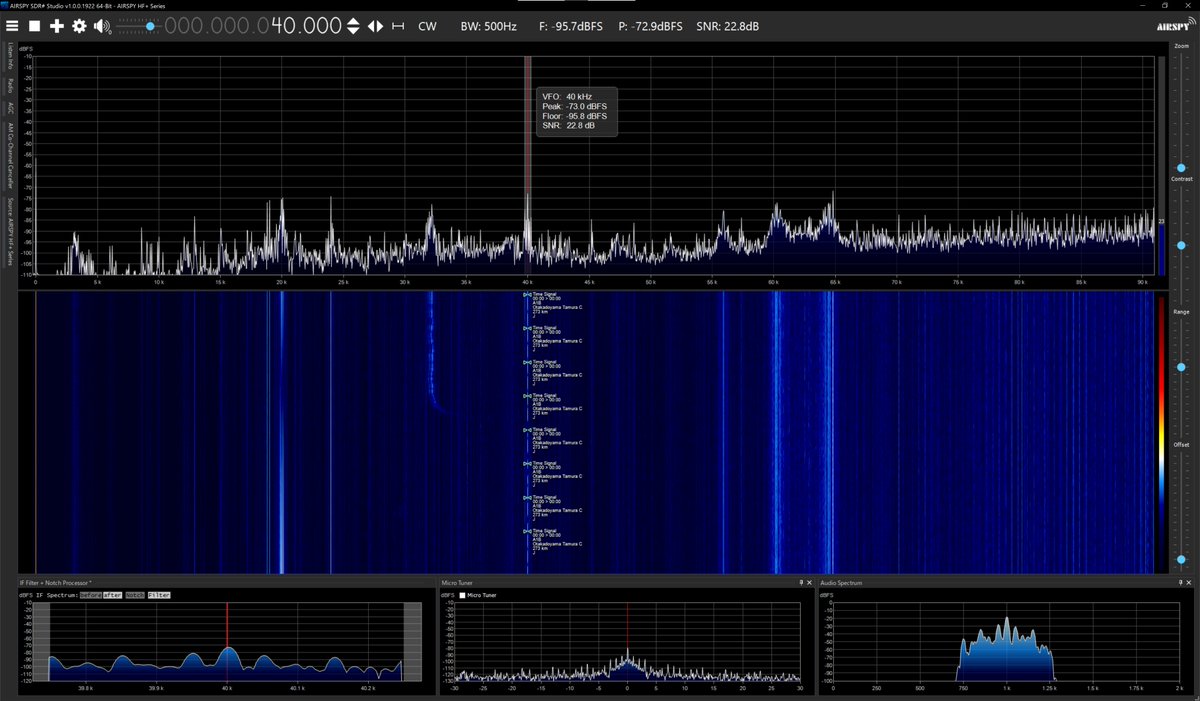Enable the Micro Tuner checkbox
The height and width of the screenshot is (701, 1200).
(x=462, y=595)
